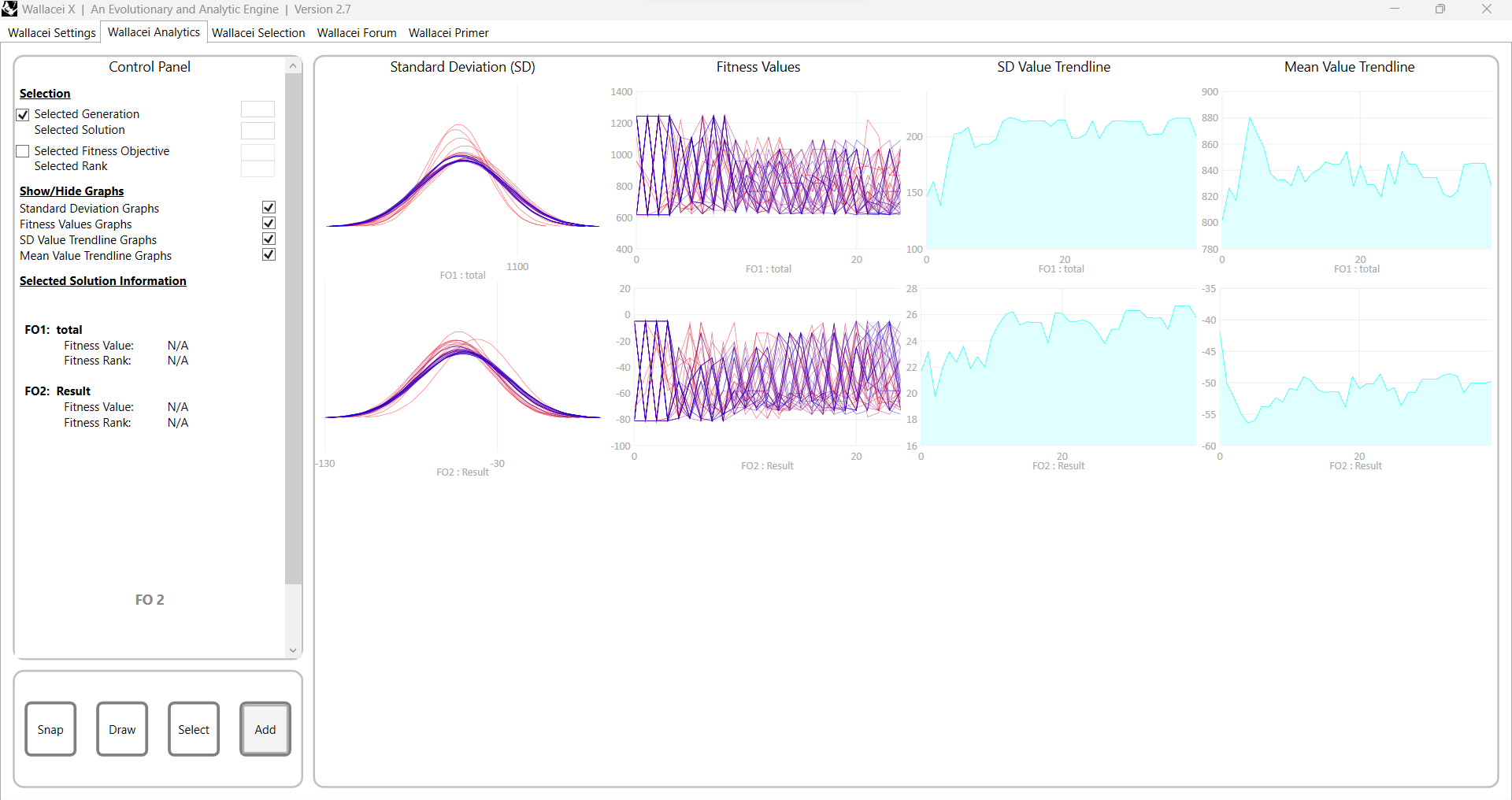Toggle Fitness Values Graphs visibility
1512x800 pixels.
(269, 224)
